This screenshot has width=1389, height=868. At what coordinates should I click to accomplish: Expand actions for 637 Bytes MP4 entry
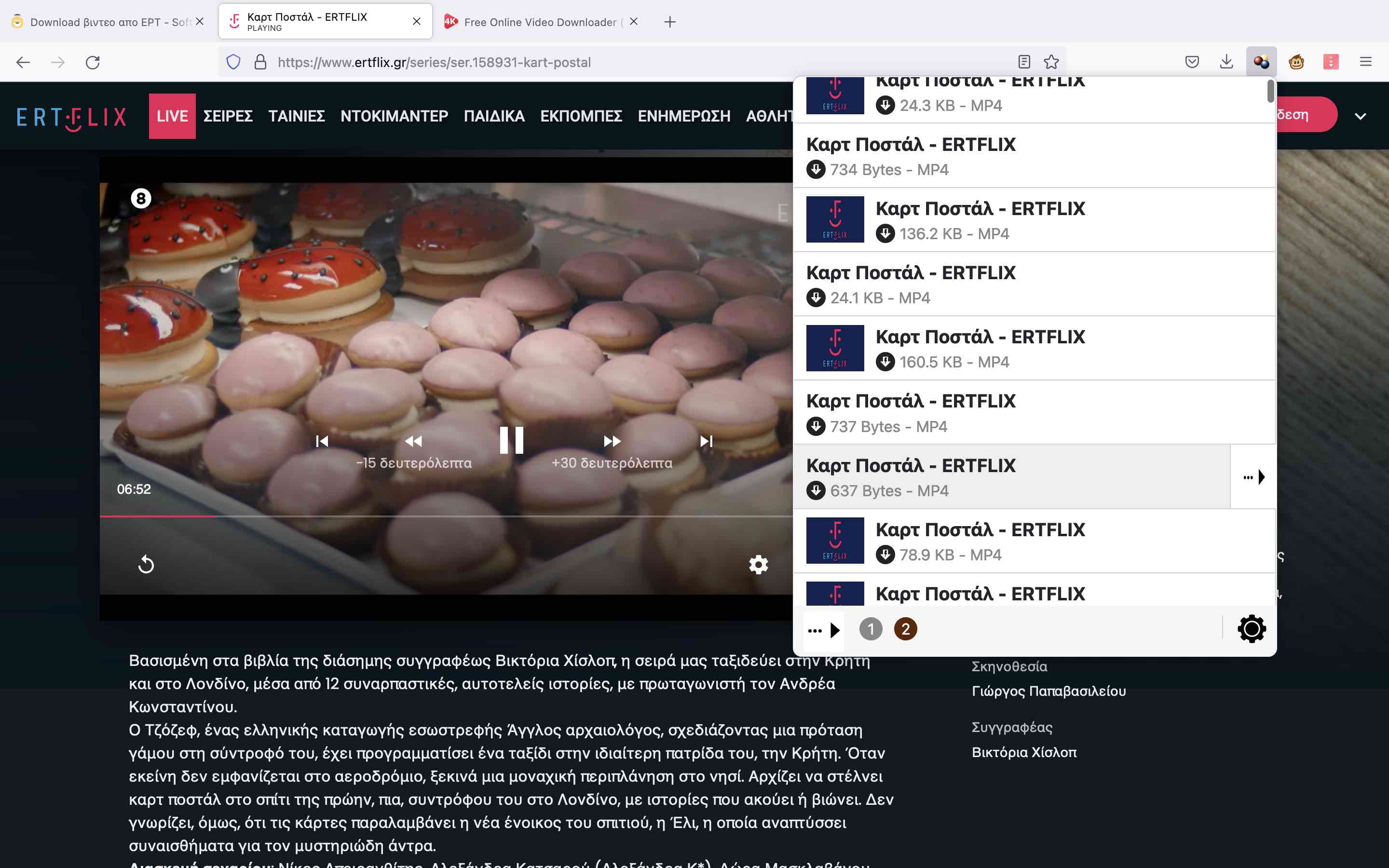pos(1253,477)
